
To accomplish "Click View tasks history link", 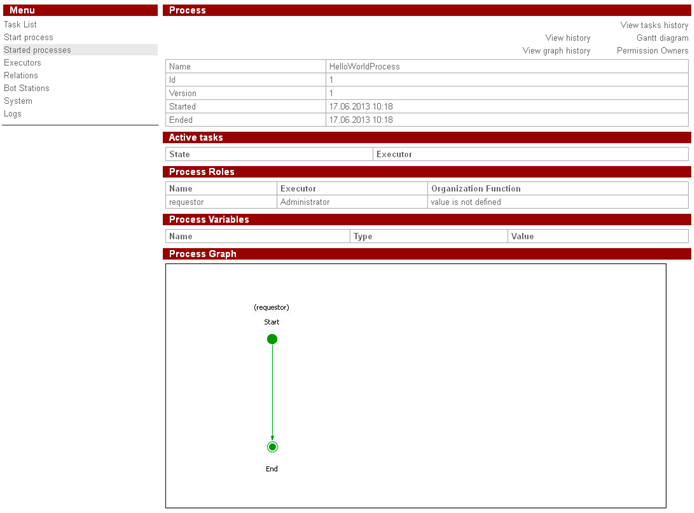I will pyautogui.click(x=654, y=25).
